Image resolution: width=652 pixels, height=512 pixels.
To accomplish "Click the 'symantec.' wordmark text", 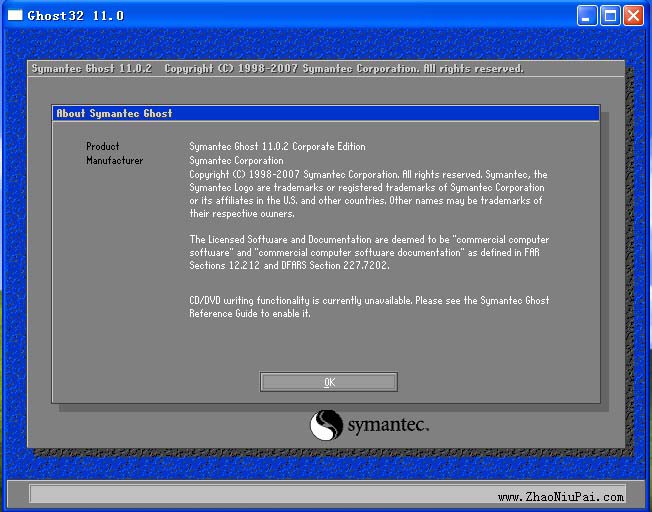I will tap(388, 425).
